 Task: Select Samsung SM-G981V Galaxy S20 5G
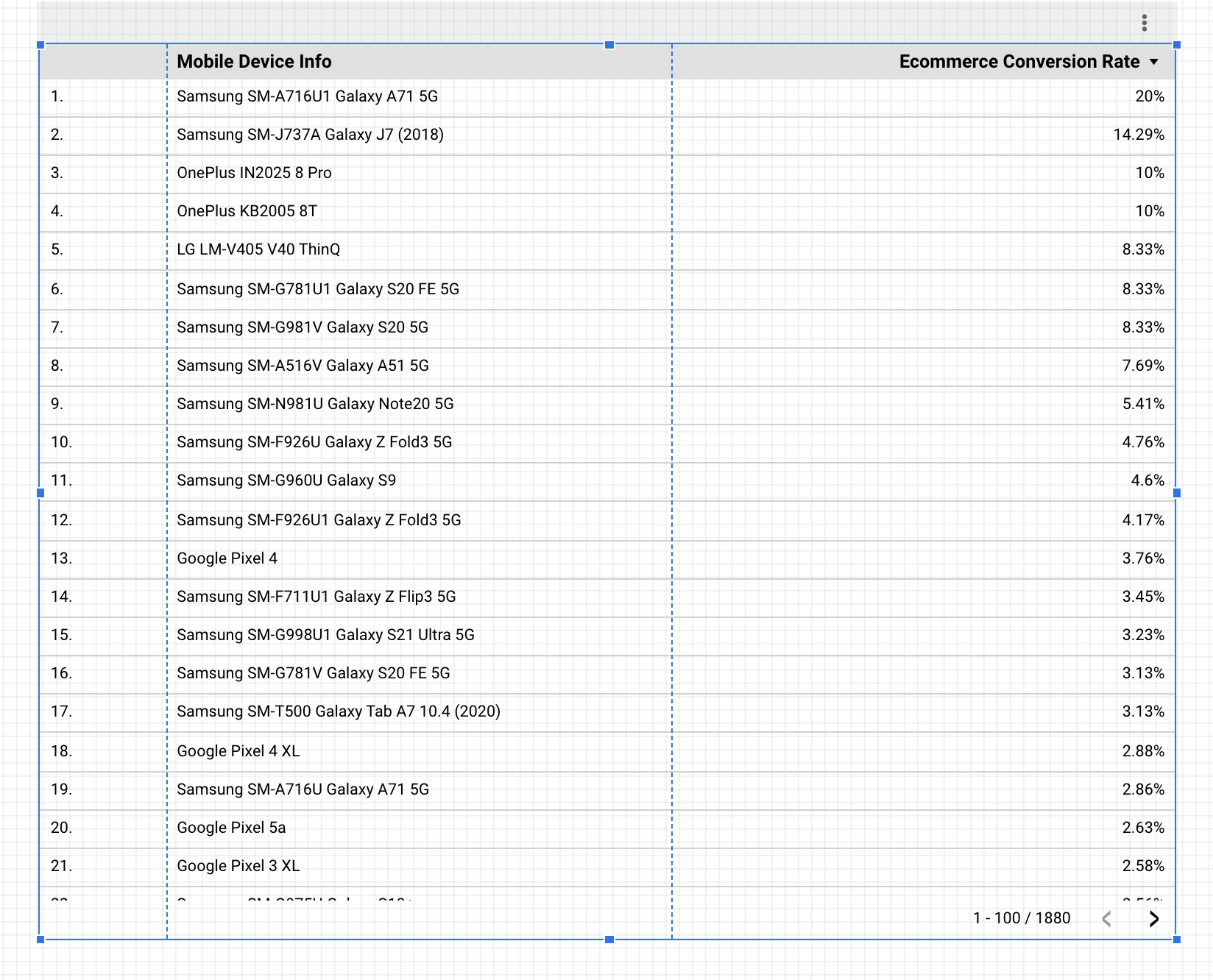click(x=607, y=328)
